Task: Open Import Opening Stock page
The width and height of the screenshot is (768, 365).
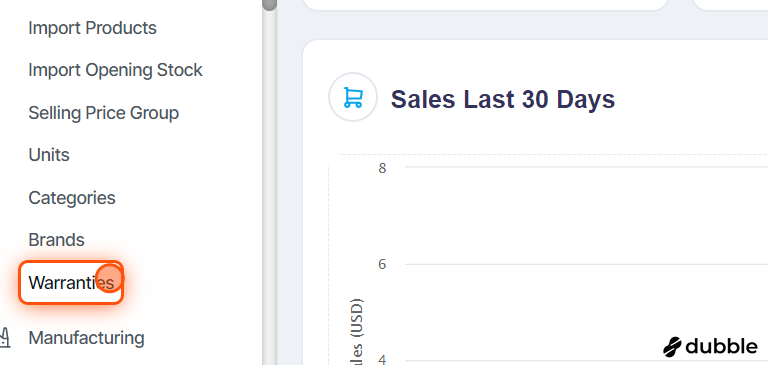Action: (116, 70)
